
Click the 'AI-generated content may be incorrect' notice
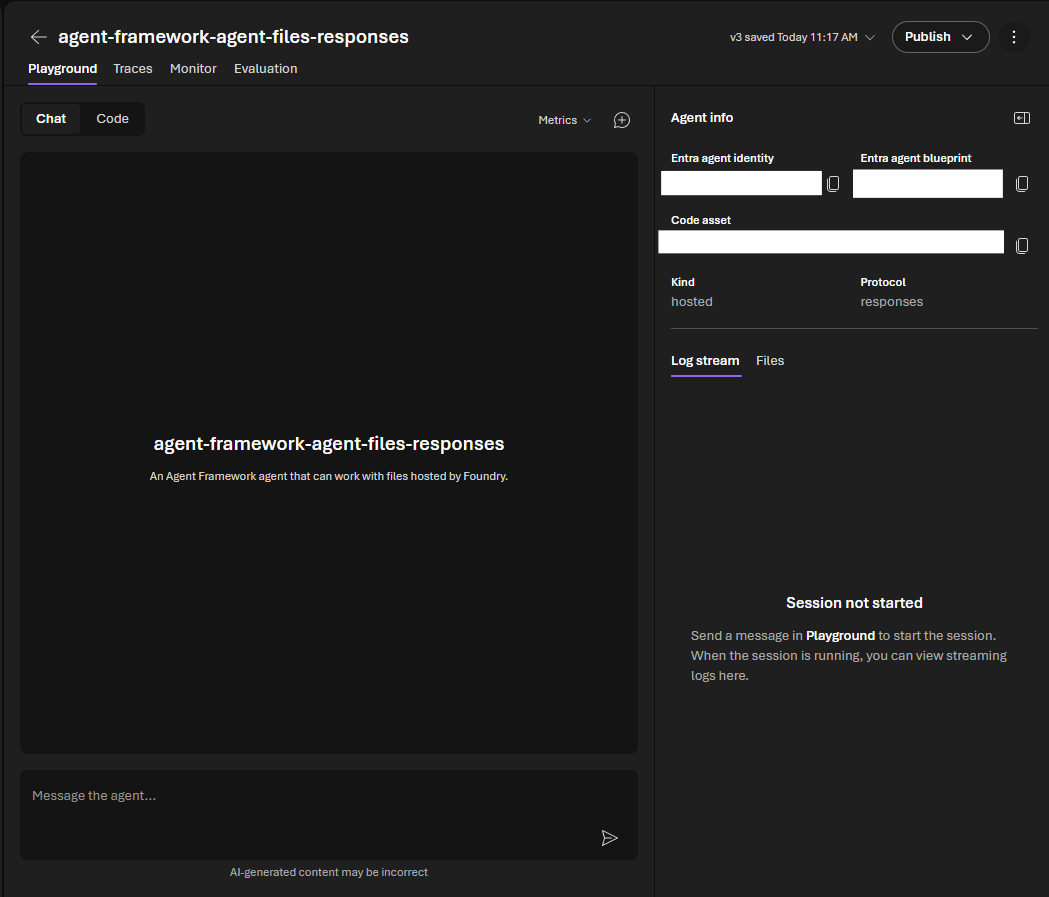click(x=328, y=872)
